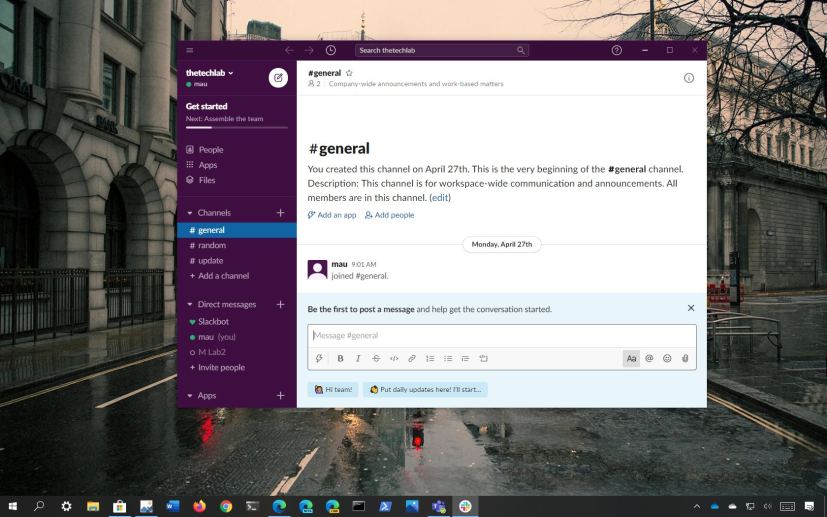Viewport: 827px width, 517px height.
Task: Open the Help question mark icon
Action: (617, 50)
